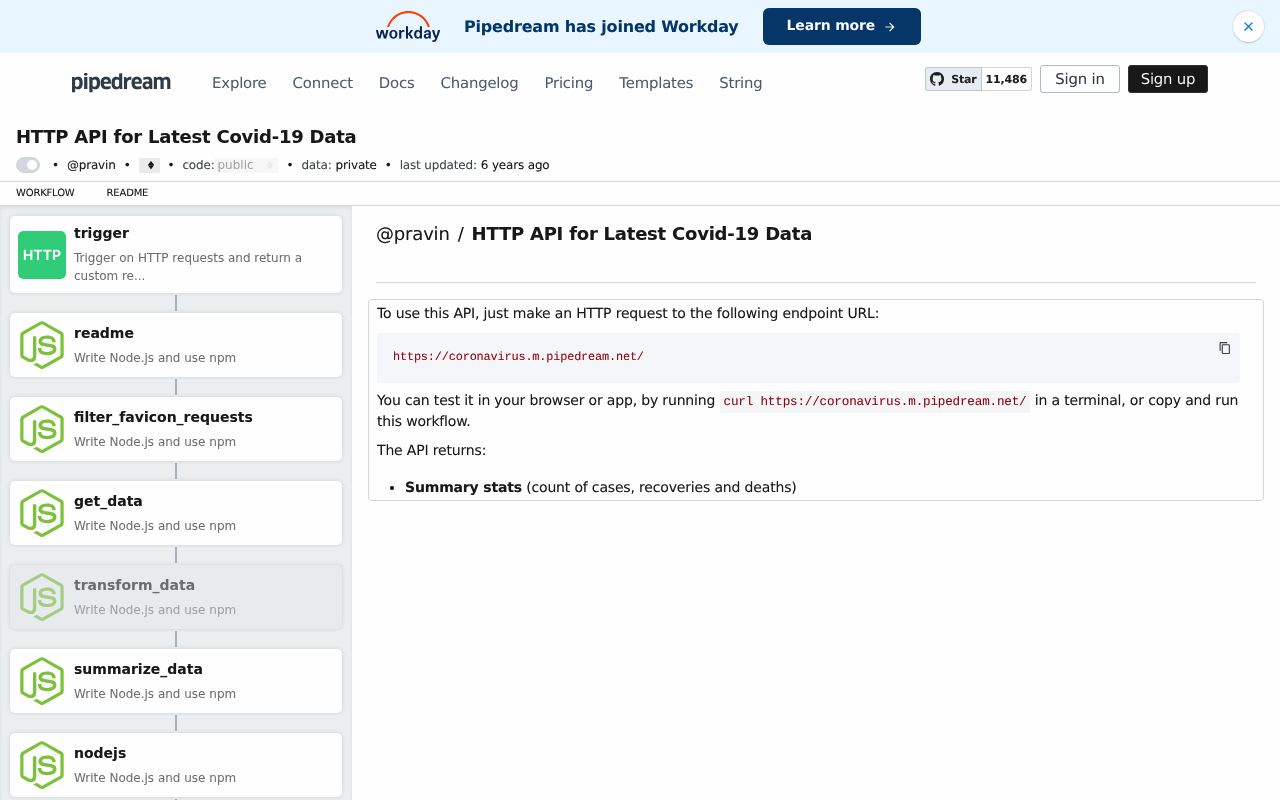Click the HTTP API for Latest Covid-19 Data title
The width and height of the screenshot is (1280, 800).
pyautogui.click(x=186, y=137)
